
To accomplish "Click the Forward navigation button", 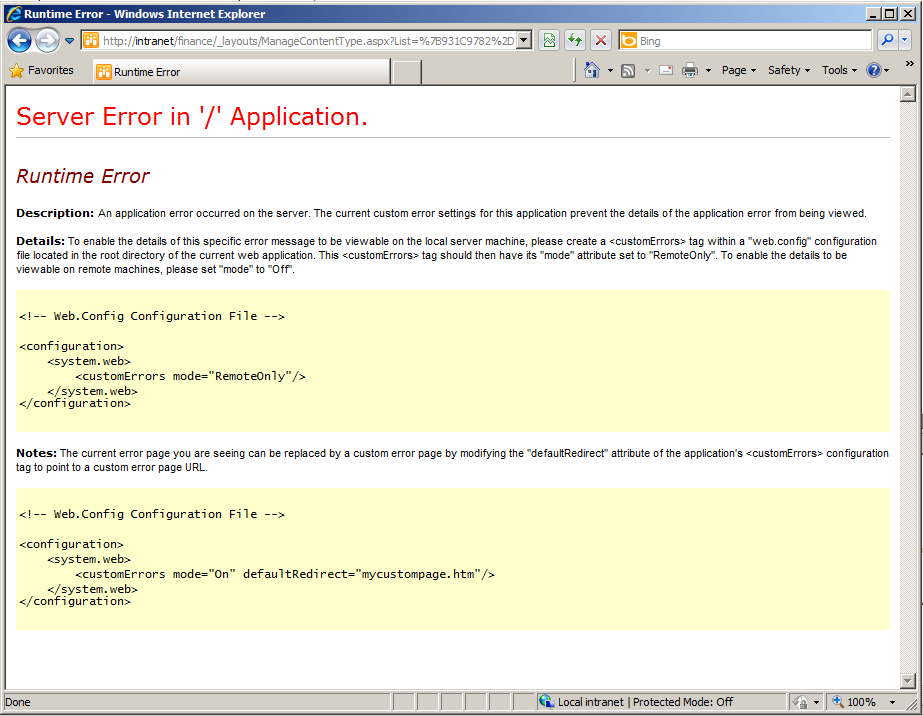I will click(47, 41).
